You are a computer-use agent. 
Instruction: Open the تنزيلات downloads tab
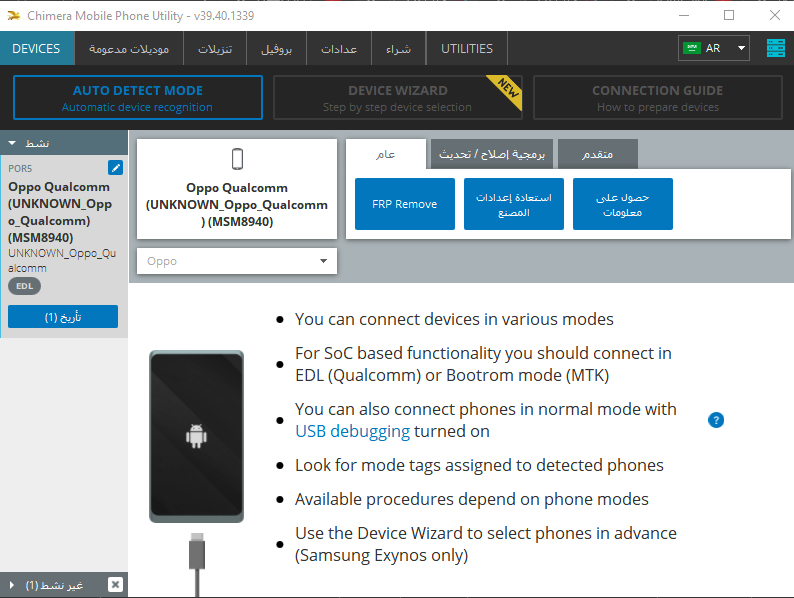(215, 49)
